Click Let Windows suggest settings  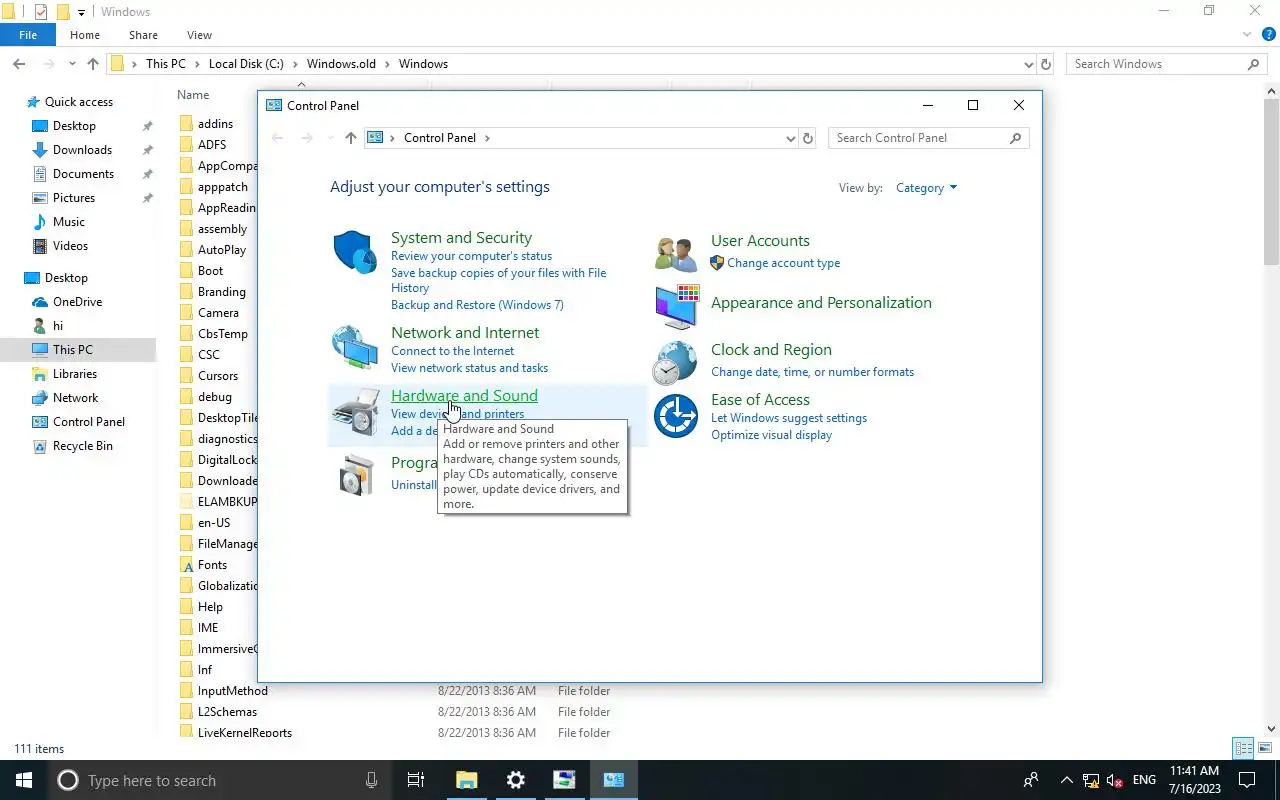pyautogui.click(x=789, y=418)
